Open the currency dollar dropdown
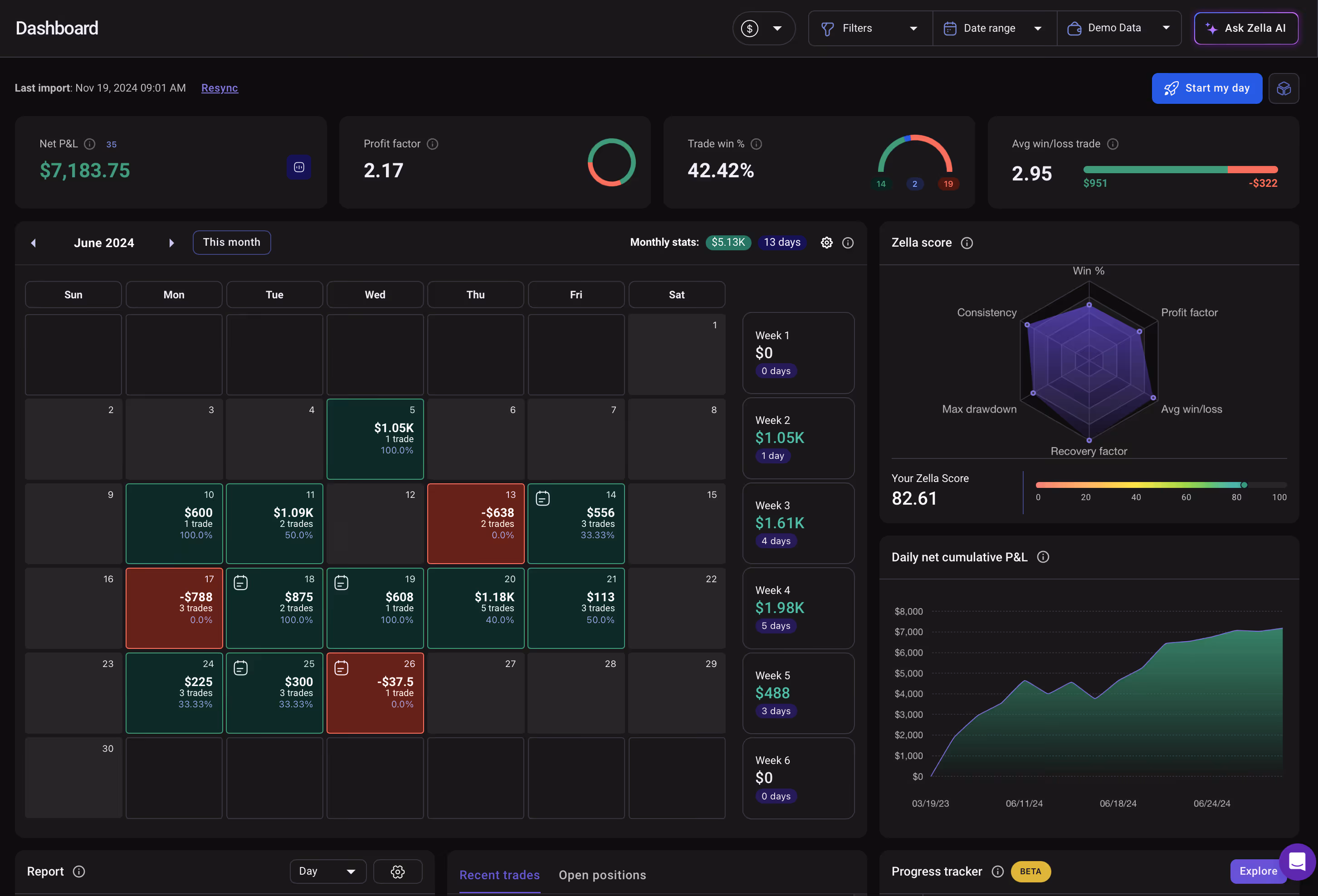Viewport: 1318px width, 896px height. pos(763,29)
